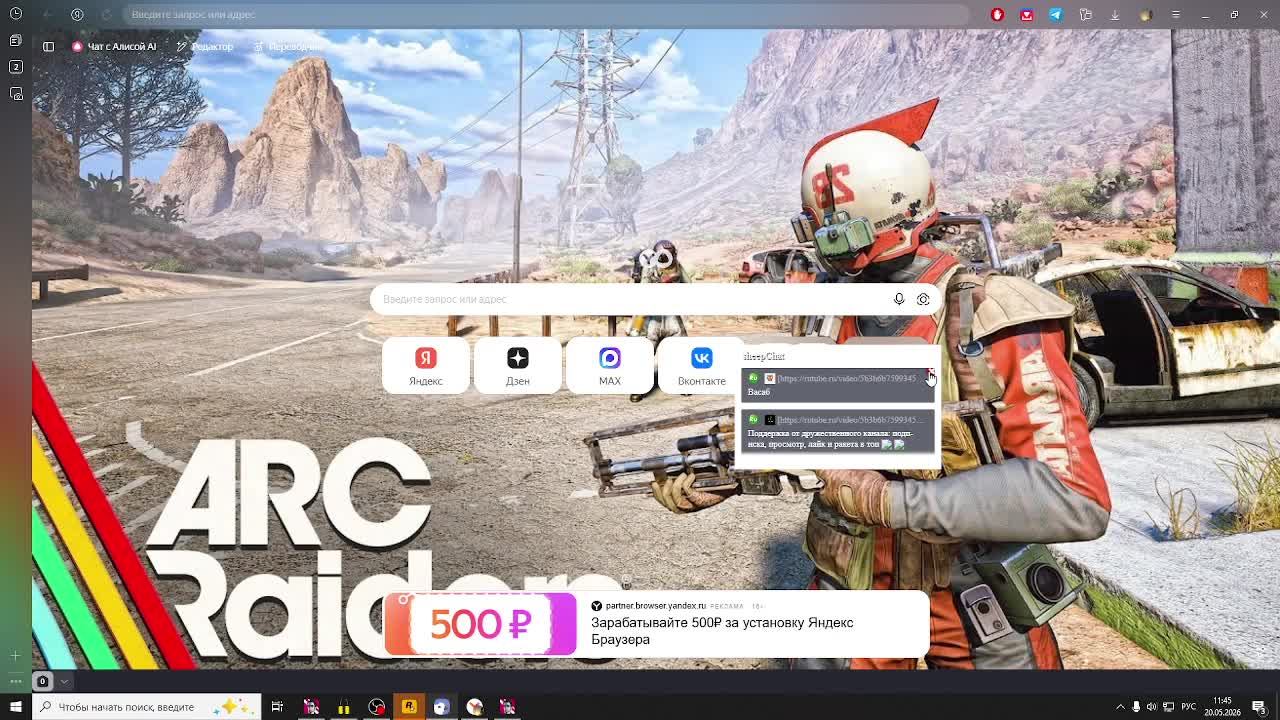Open the Редактор tool
Image resolution: width=1280 pixels, height=720 pixels.
click(204, 46)
